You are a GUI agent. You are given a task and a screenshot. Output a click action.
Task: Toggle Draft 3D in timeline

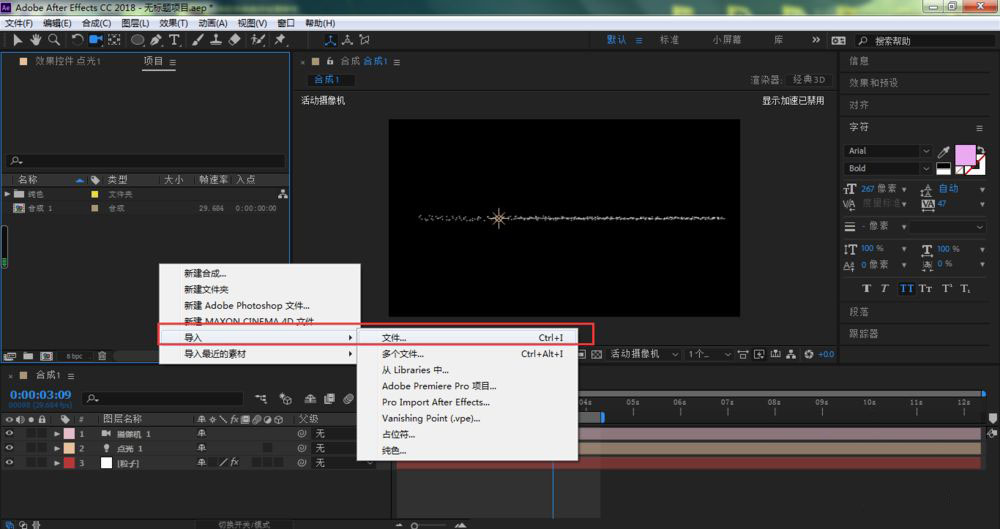click(286, 399)
